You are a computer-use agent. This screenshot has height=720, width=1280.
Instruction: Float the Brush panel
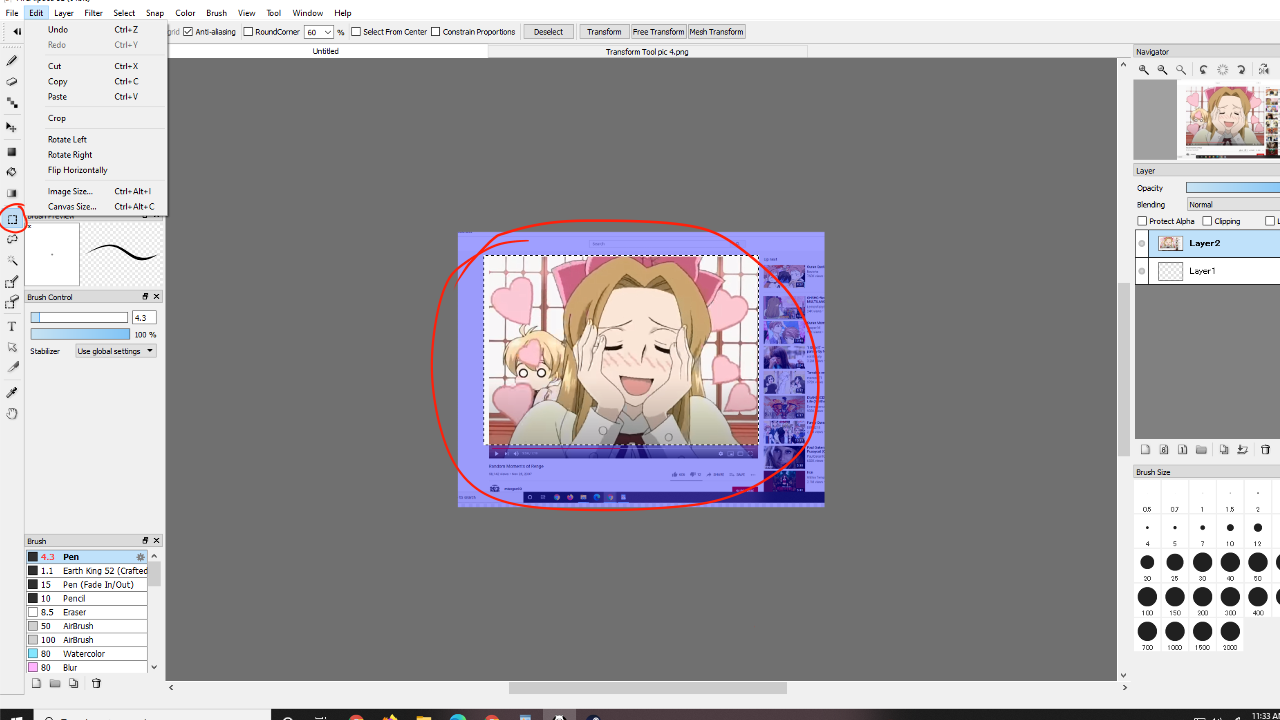(x=145, y=541)
